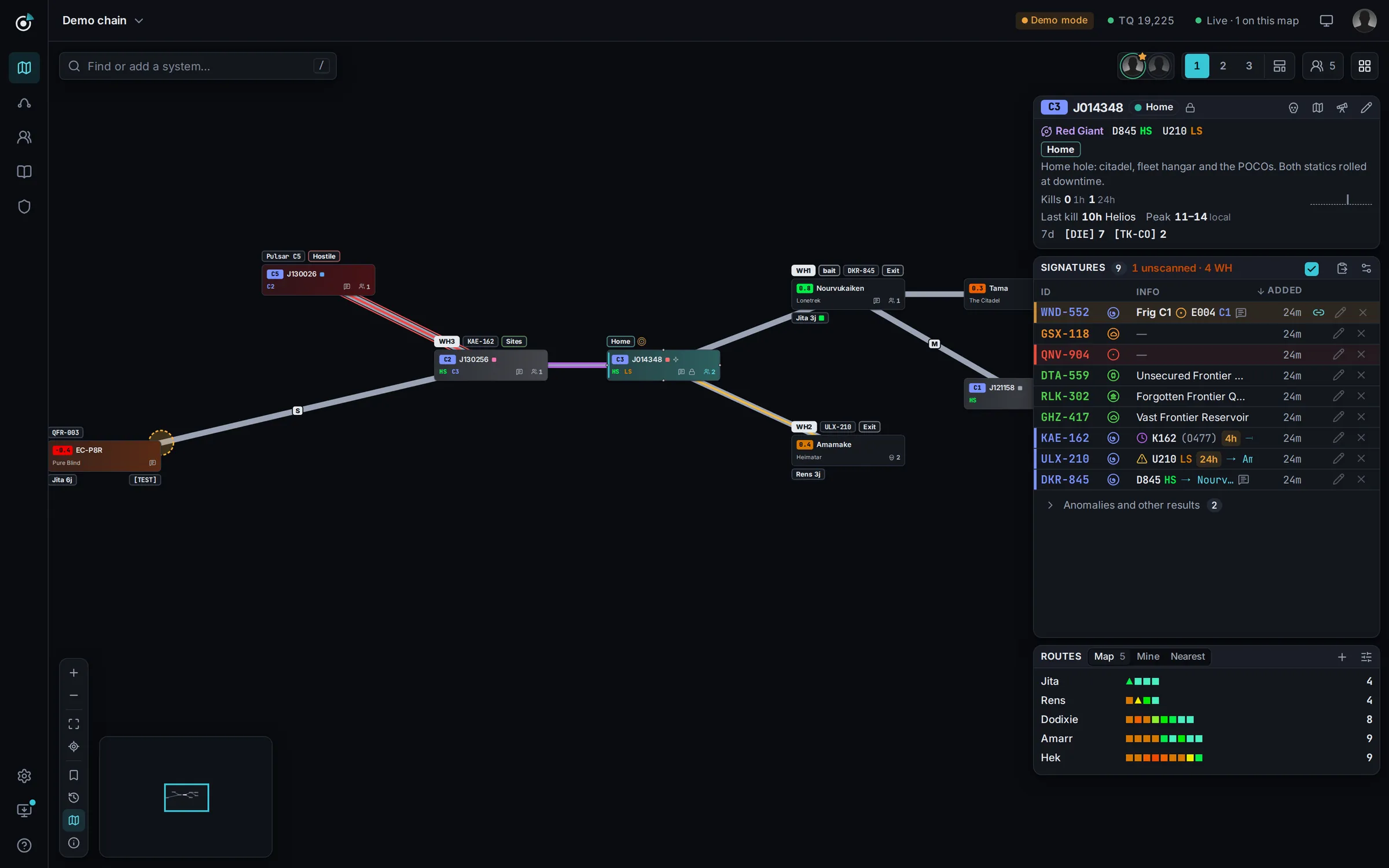Select the Mine routes tab
This screenshot has width=1389, height=868.
pos(1148,656)
